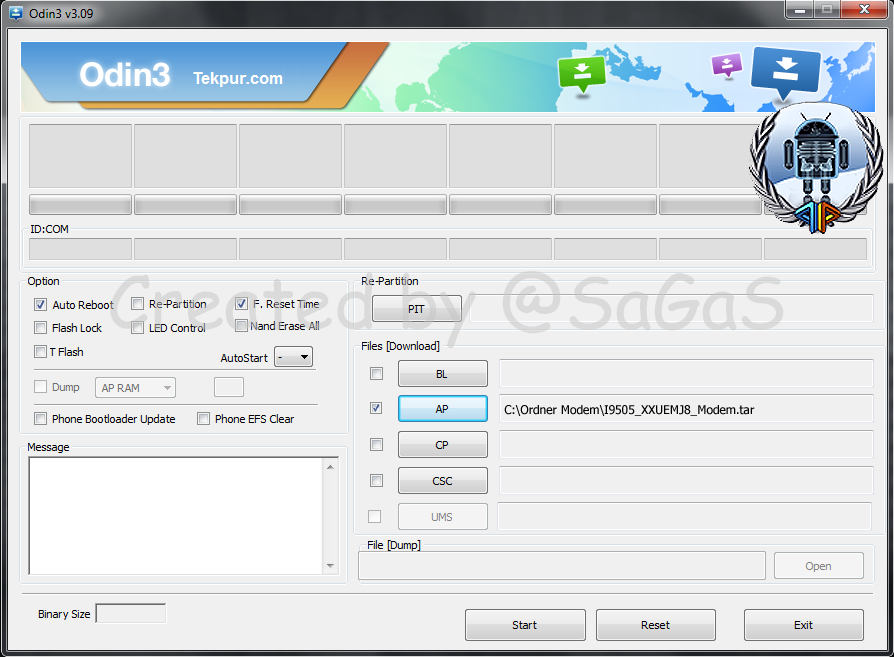Viewport: 894px width, 657px height.
Task: Toggle the F. Reset Time checkbox
Action: coord(241,304)
